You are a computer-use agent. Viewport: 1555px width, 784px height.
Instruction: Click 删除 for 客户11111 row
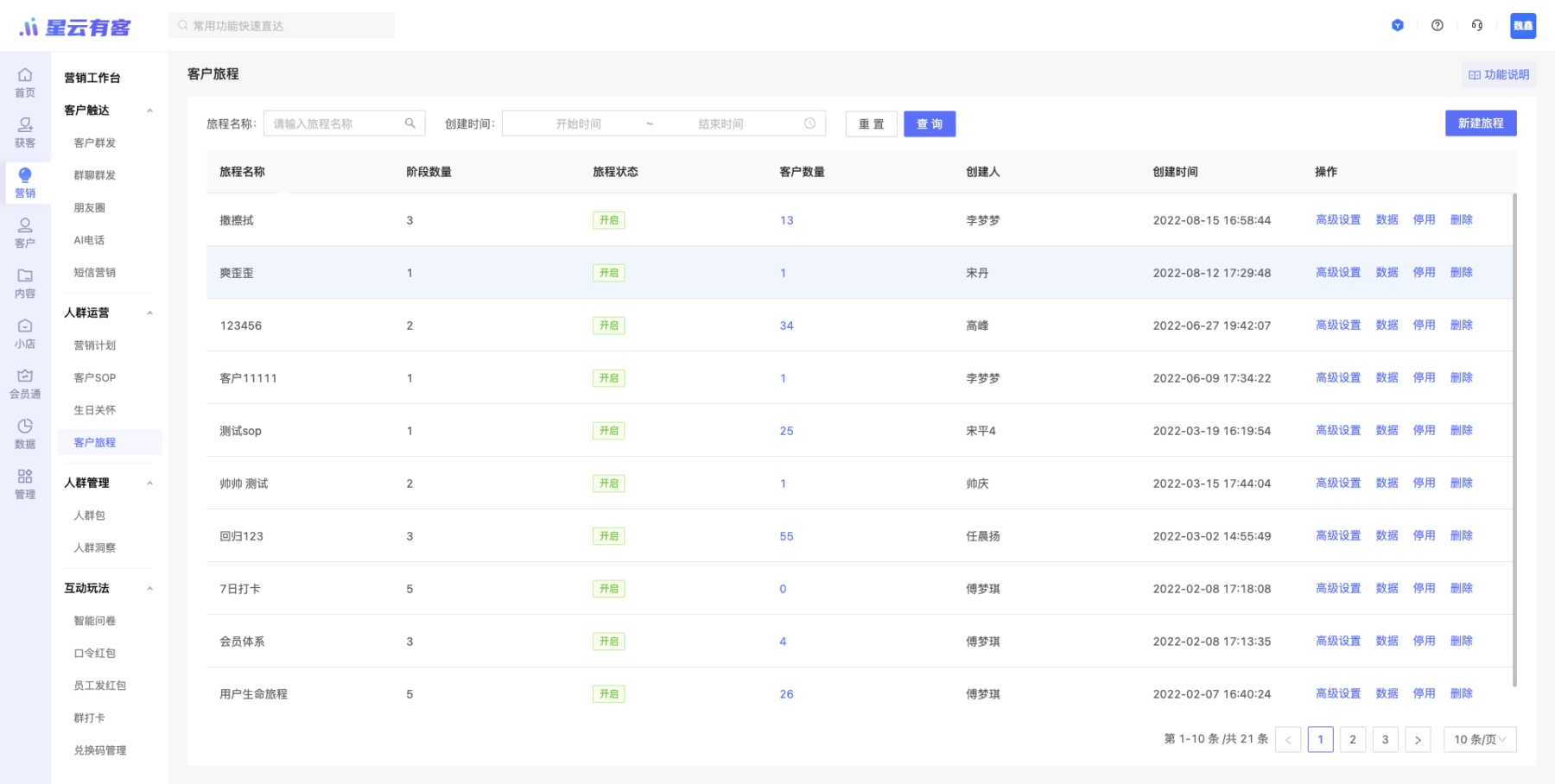pos(1461,378)
